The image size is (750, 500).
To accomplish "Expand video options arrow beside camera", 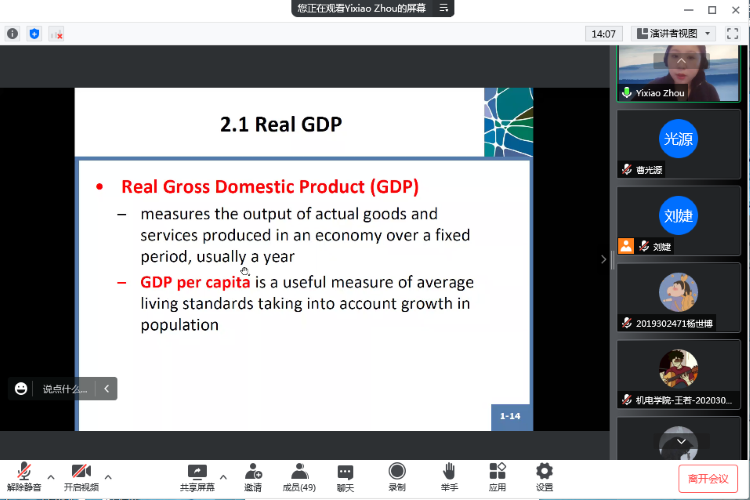I will (x=108, y=477).
